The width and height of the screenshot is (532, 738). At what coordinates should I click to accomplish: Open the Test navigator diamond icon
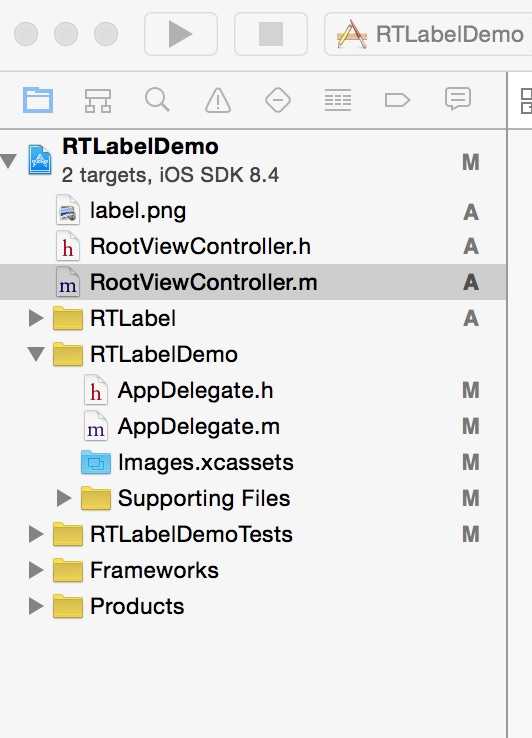pyautogui.click(x=278, y=100)
